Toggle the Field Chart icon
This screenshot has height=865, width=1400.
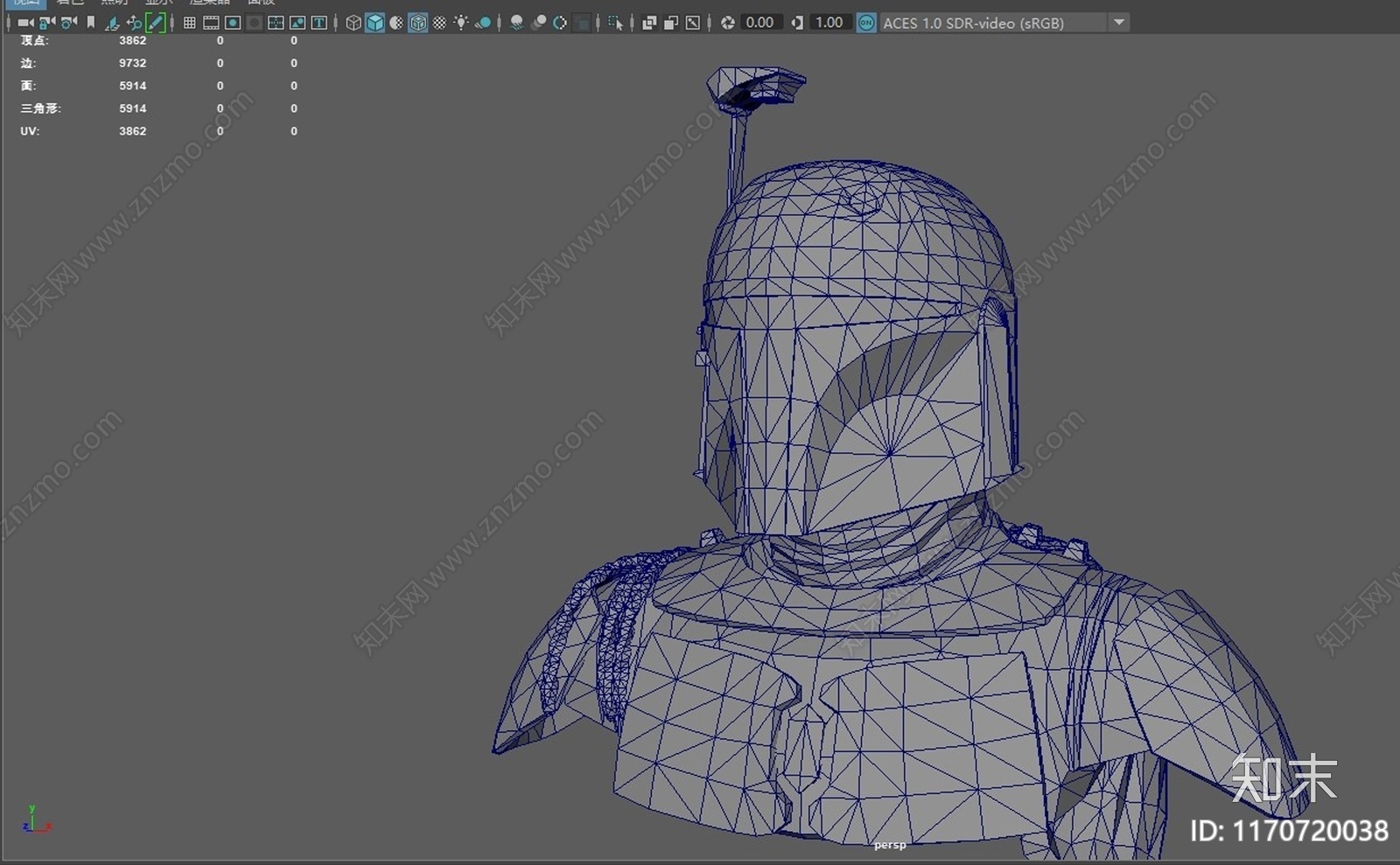point(276,23)
